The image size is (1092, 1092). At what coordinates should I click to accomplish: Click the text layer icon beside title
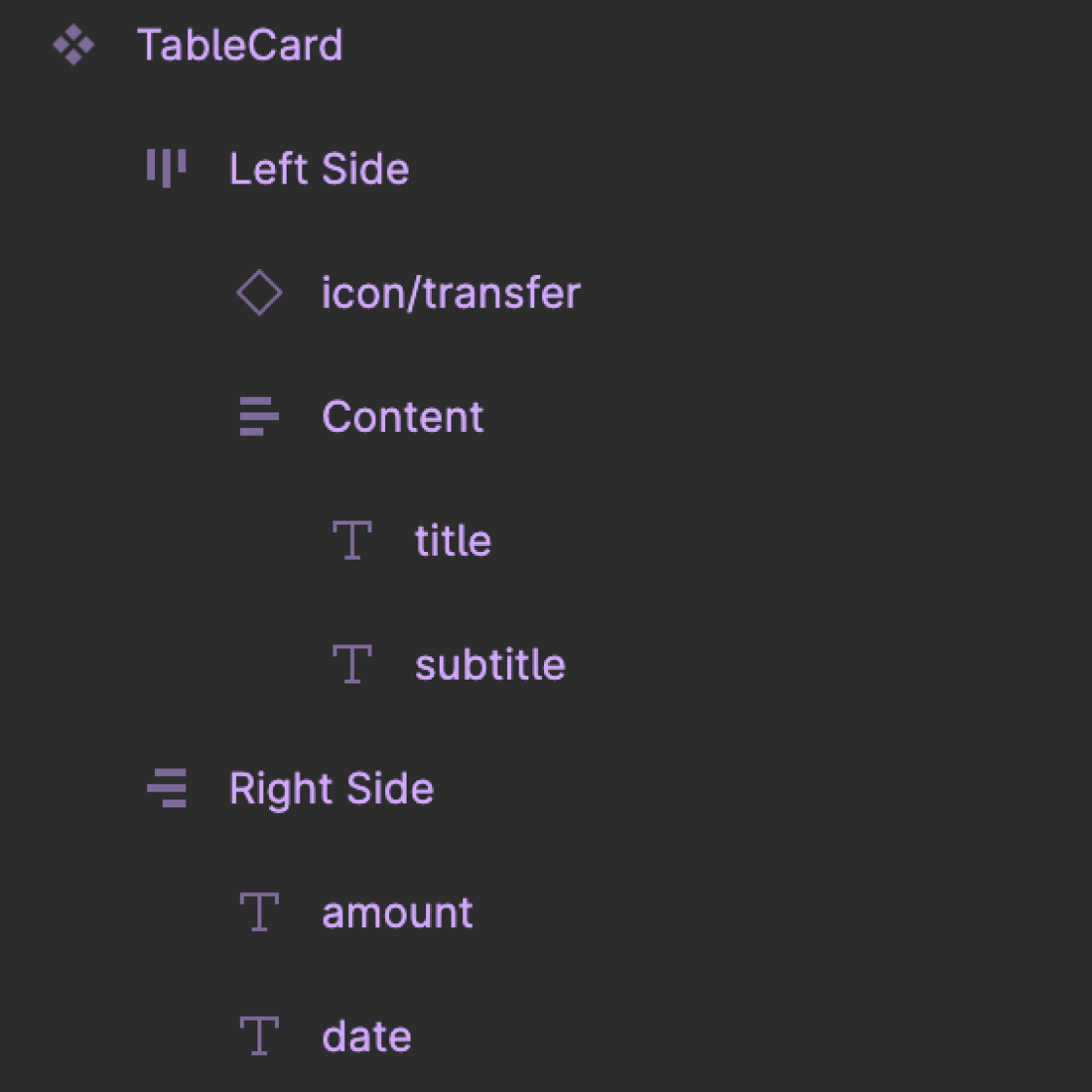click(352, 540)
